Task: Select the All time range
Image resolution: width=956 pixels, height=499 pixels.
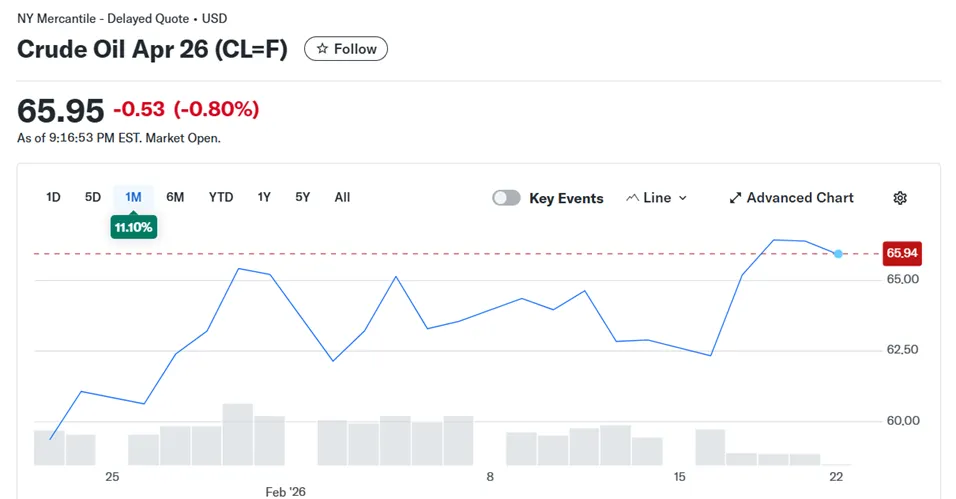Action: point(342,197)
